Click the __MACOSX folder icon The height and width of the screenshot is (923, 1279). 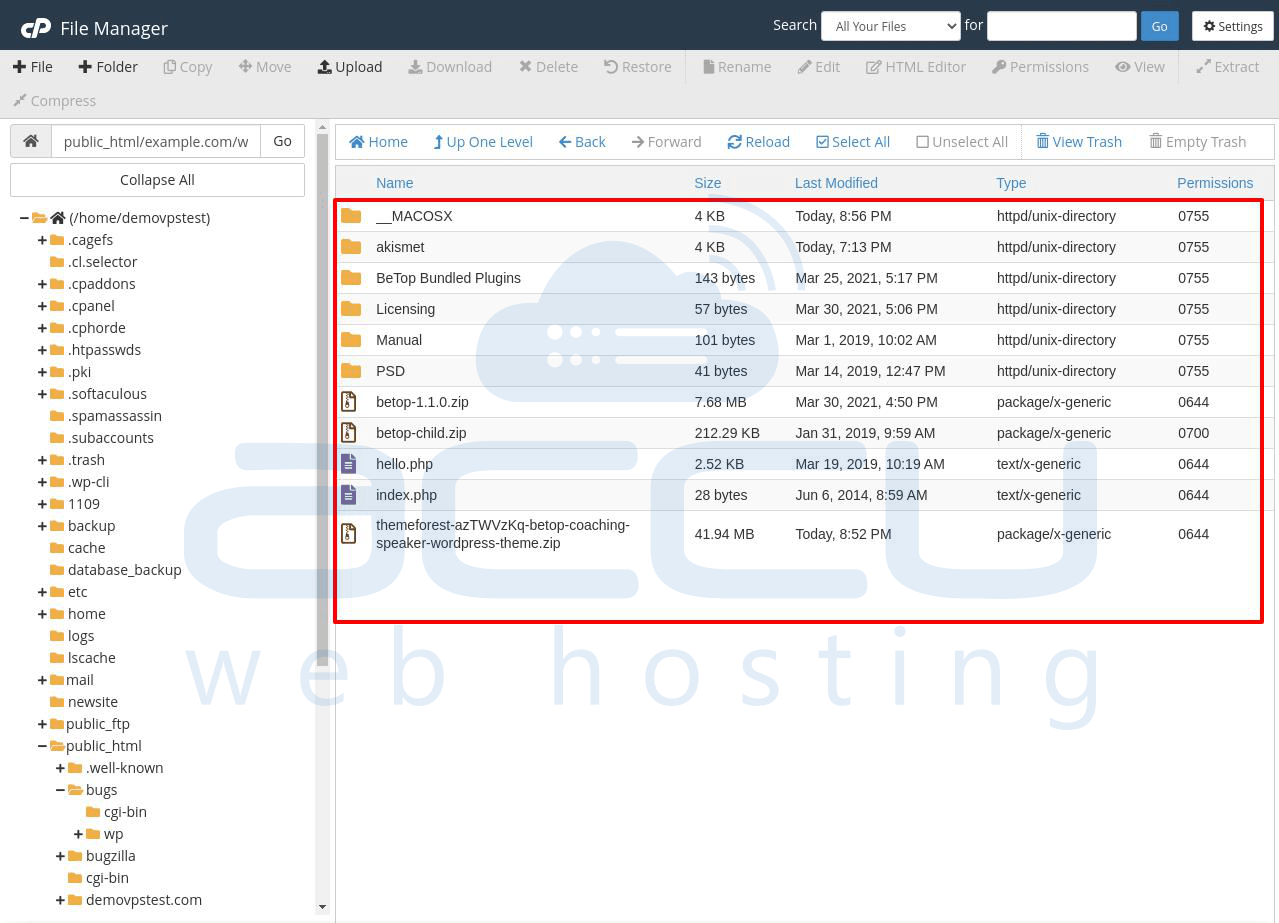pyautogui.click(x=351, y=216)
